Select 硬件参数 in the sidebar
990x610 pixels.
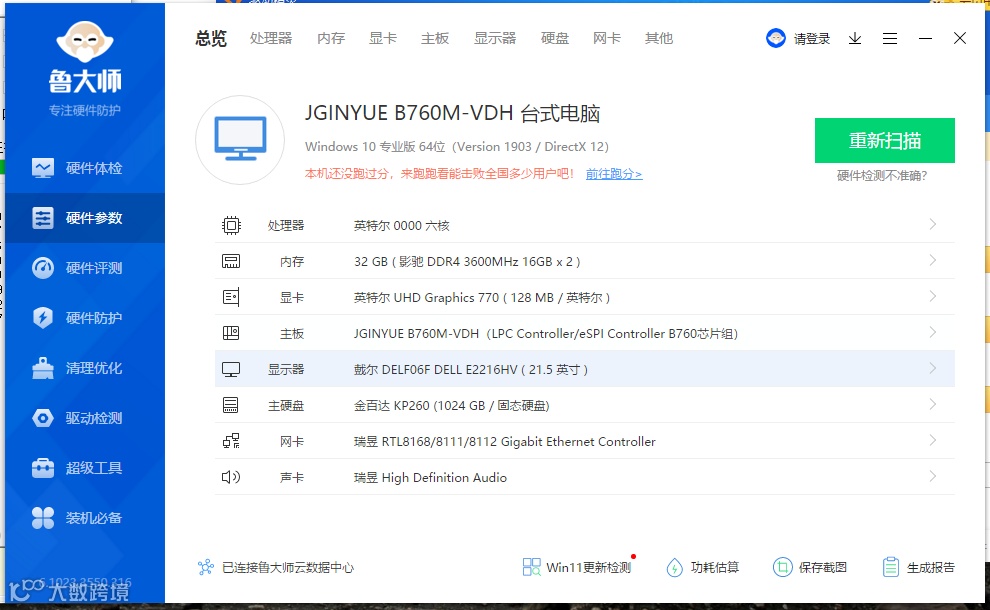point(85,218)
